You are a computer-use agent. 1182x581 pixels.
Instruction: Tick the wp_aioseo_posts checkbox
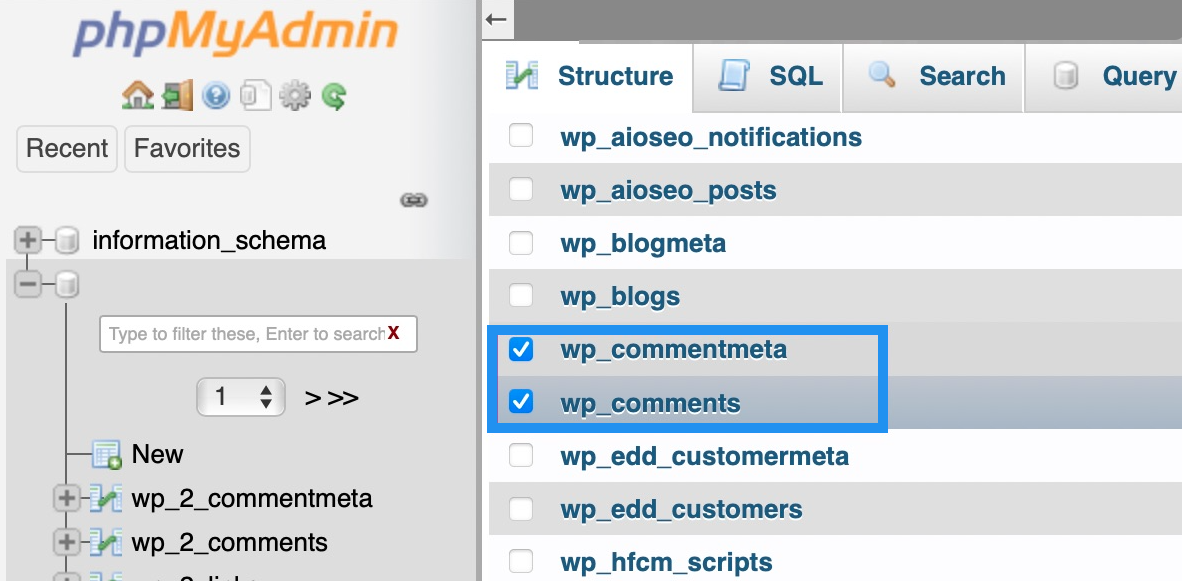(x=521, y=189)
